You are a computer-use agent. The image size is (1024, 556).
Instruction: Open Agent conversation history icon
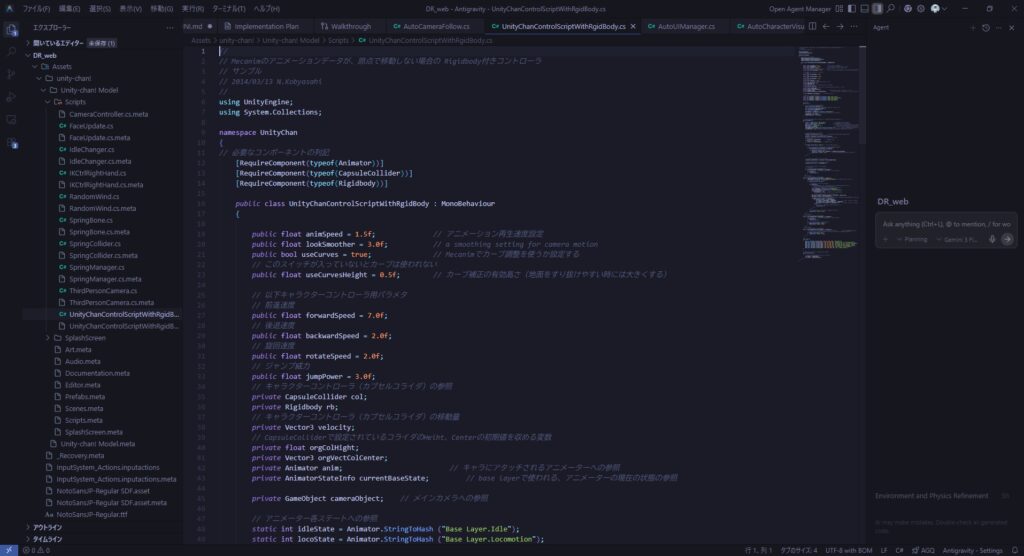click(986, 27)
